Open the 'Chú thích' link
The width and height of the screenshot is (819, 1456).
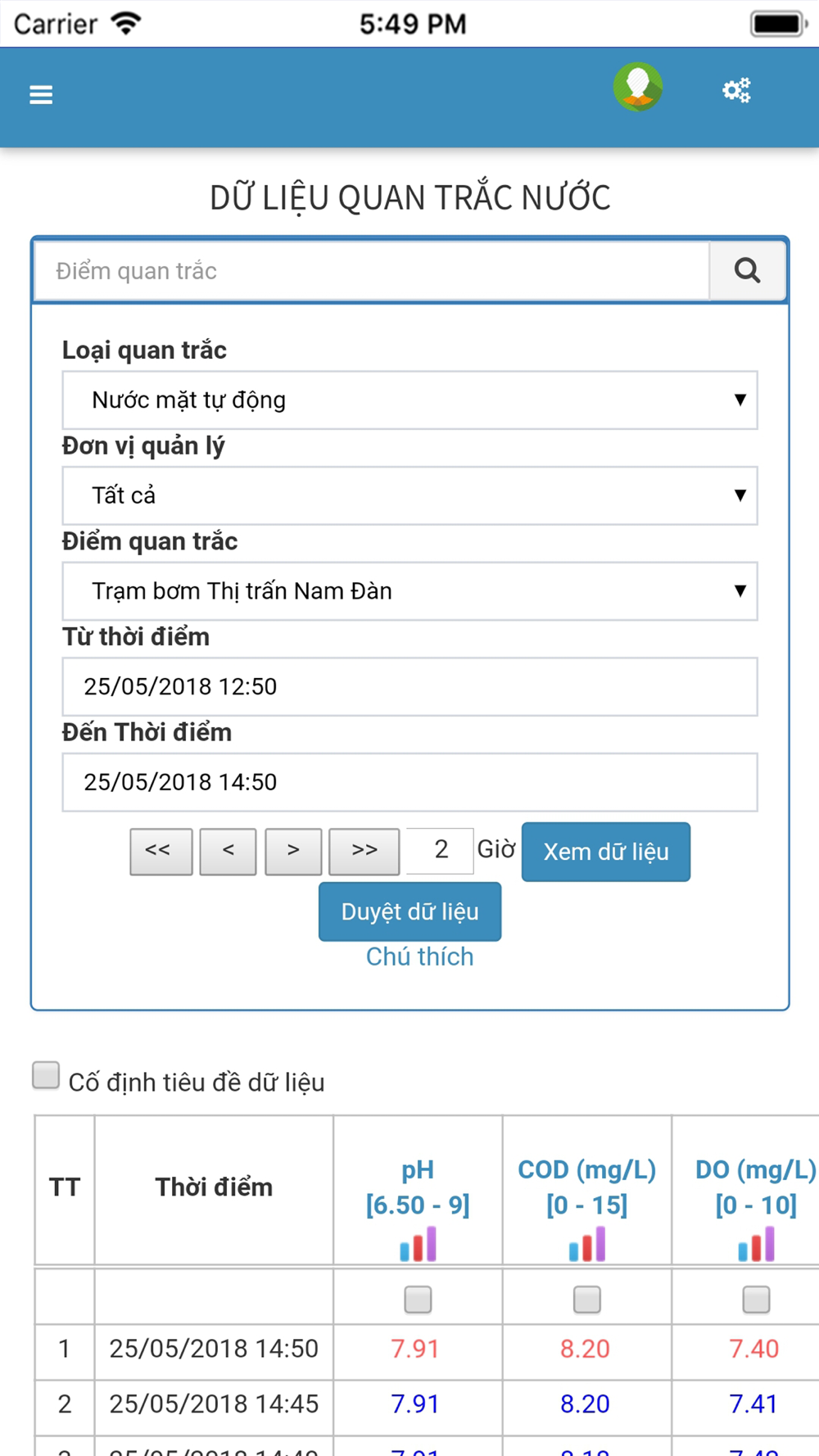point(419,956)
